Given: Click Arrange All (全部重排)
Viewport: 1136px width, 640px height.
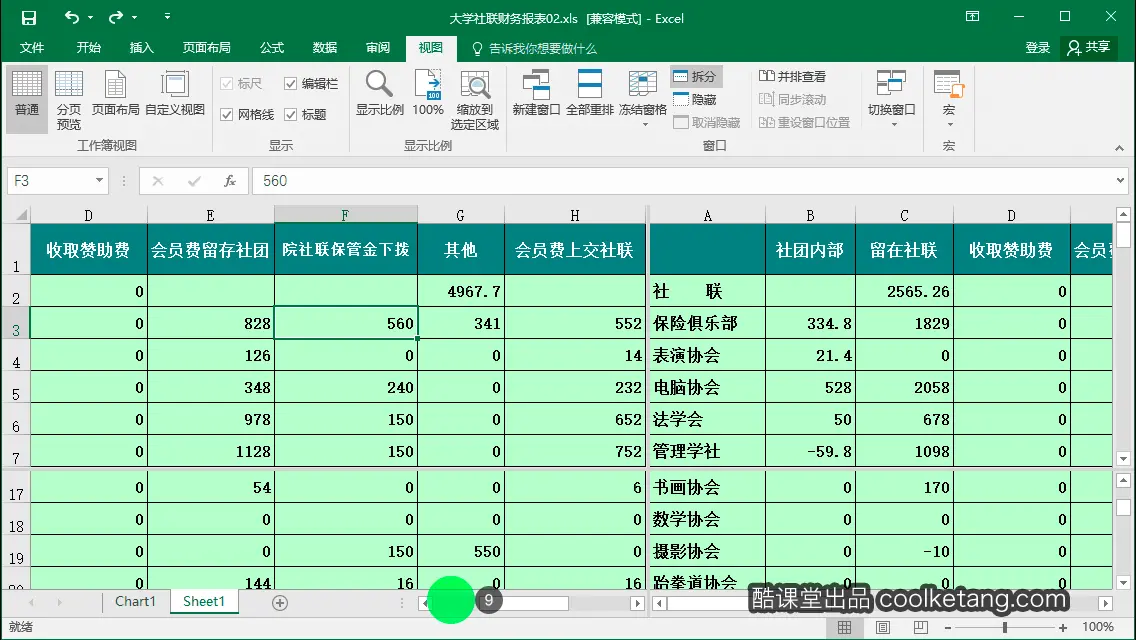Looking at the screenshot, I should coord(590,93).
